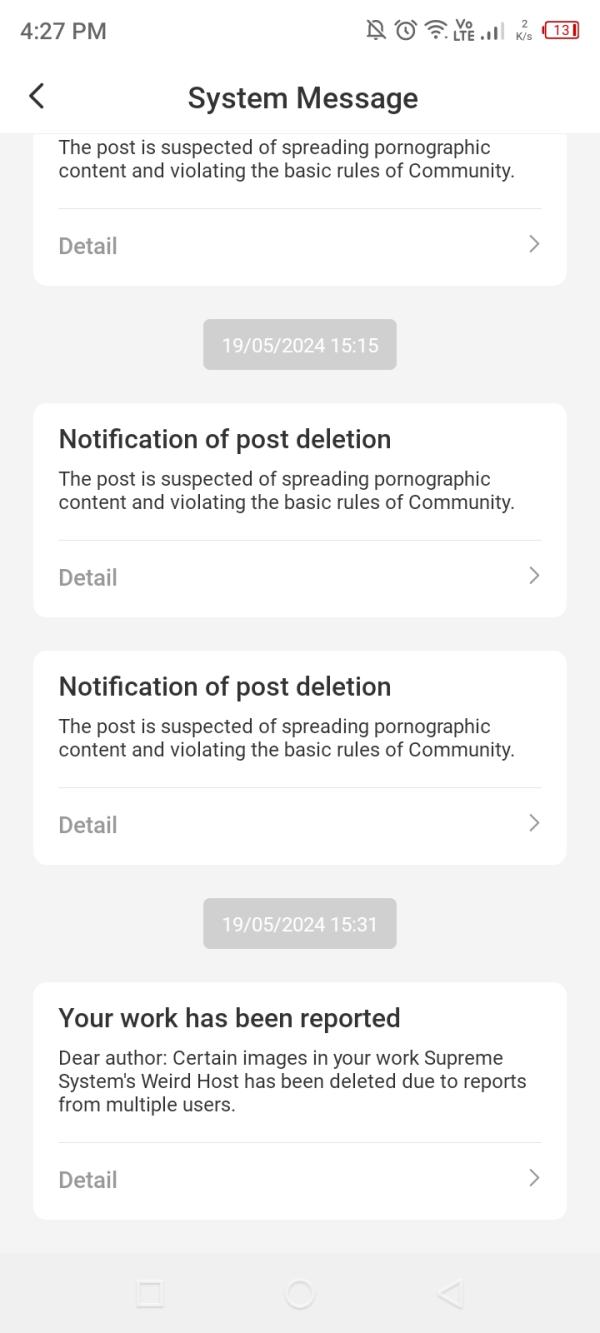This screenshot has width=600, height=1333.
Task: Tap the System Message page title
Action: [x=302, y=98]
